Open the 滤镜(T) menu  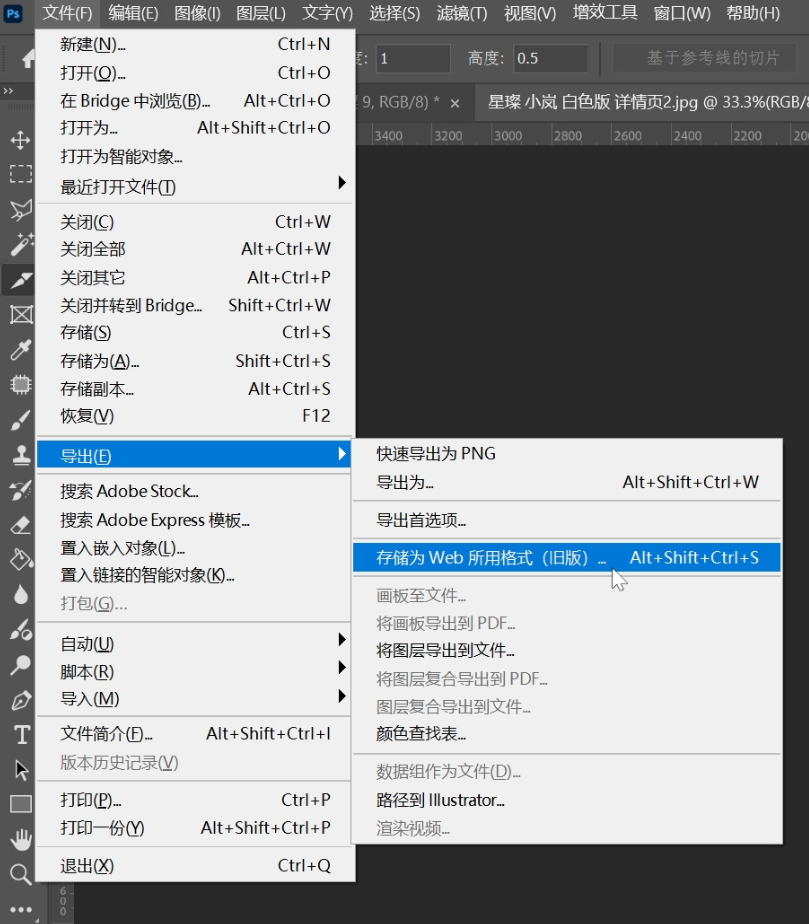click(x=462, y=13)
